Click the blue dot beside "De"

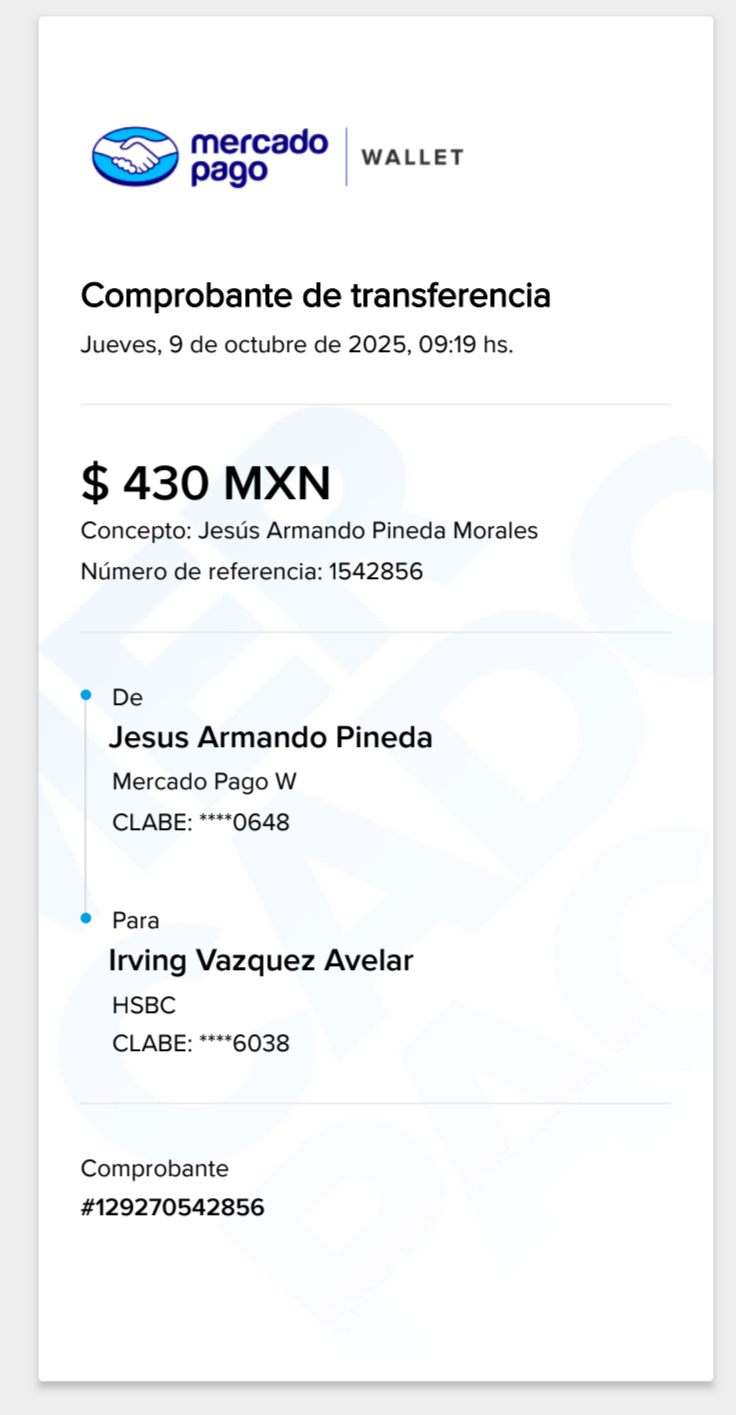86,694
